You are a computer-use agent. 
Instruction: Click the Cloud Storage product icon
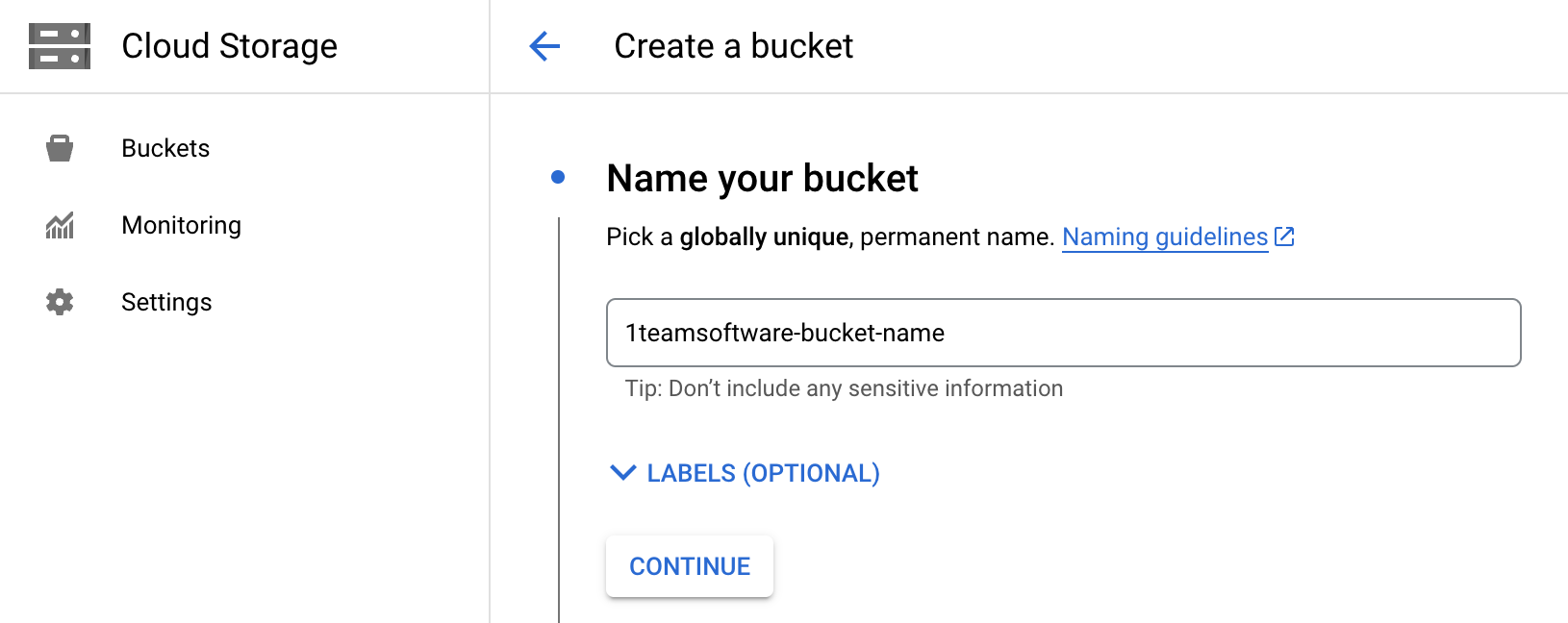pos(60,45)
